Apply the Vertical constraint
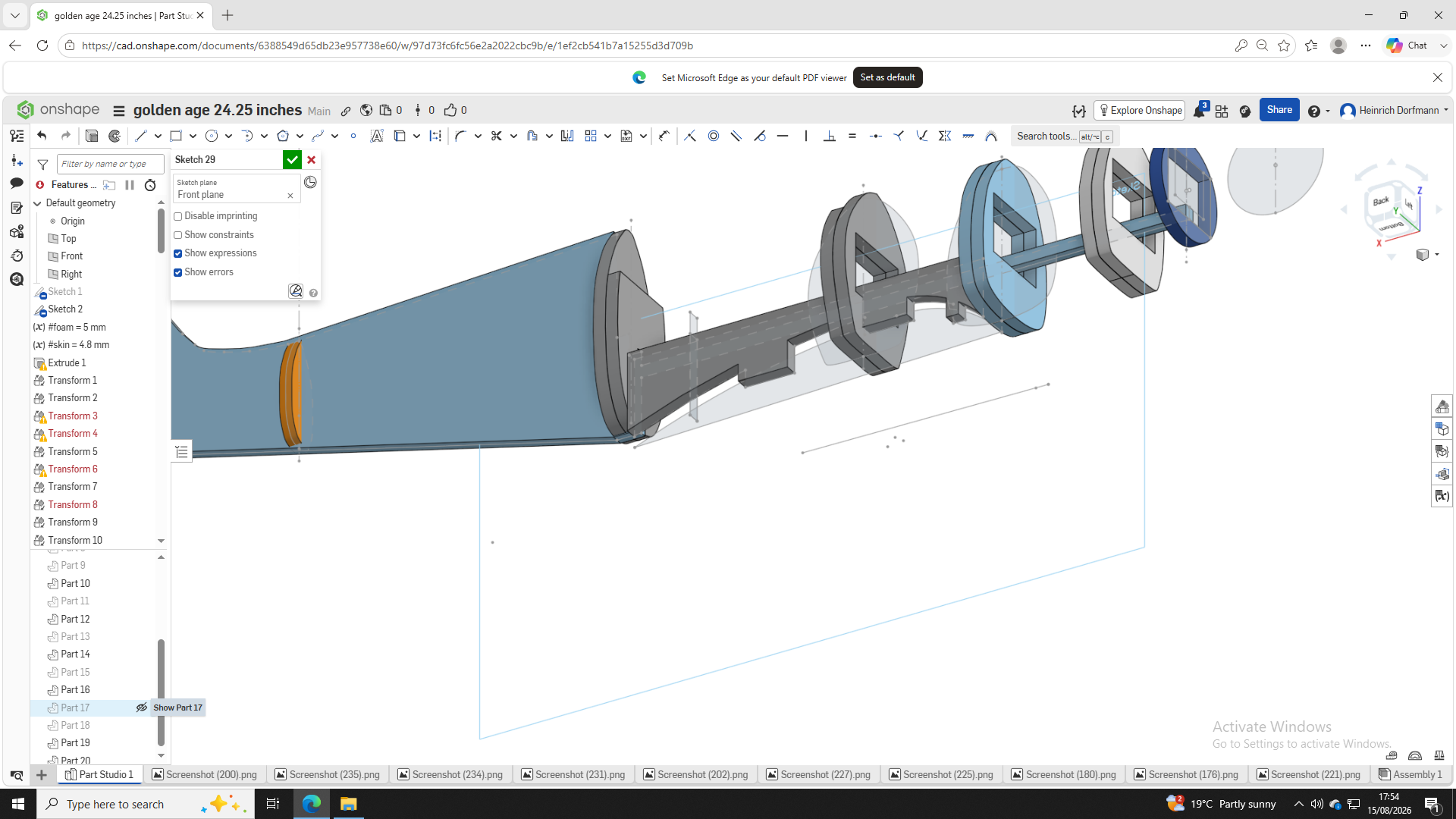The image size is (1456, 819). tap(806, 136)
